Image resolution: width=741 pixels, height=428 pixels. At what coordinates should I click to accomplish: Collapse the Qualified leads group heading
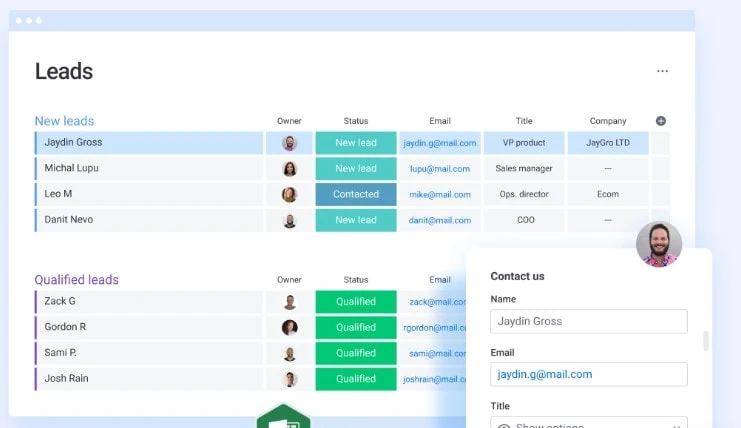(x=77, y=280)
